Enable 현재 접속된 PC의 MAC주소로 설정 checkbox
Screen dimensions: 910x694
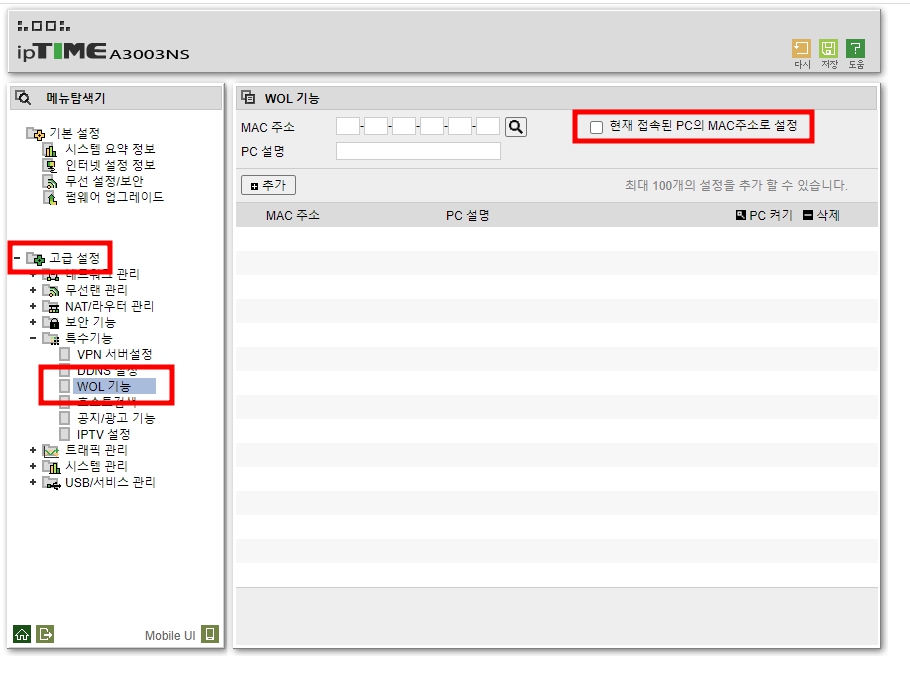pos(596,127)
